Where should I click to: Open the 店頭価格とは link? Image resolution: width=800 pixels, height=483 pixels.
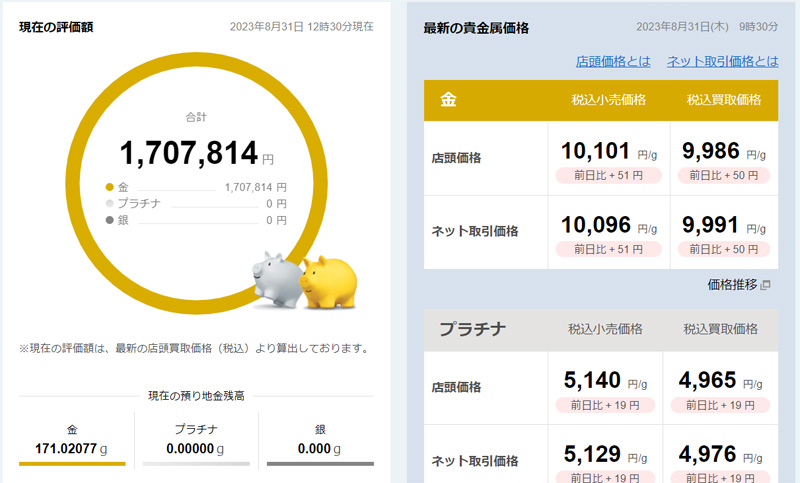point(613,61)
